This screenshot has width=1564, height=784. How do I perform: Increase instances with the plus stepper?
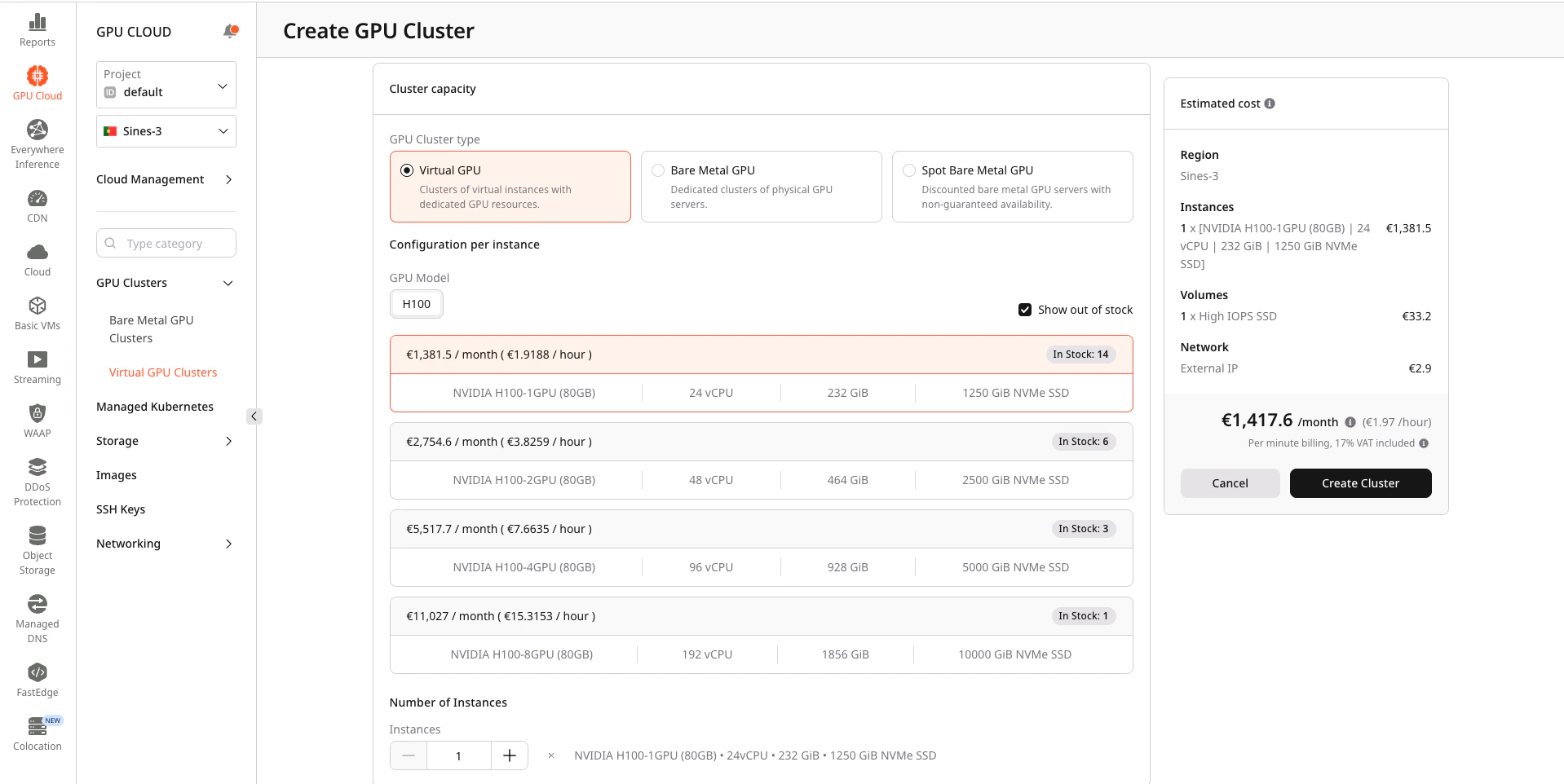(x=509, y=755)
